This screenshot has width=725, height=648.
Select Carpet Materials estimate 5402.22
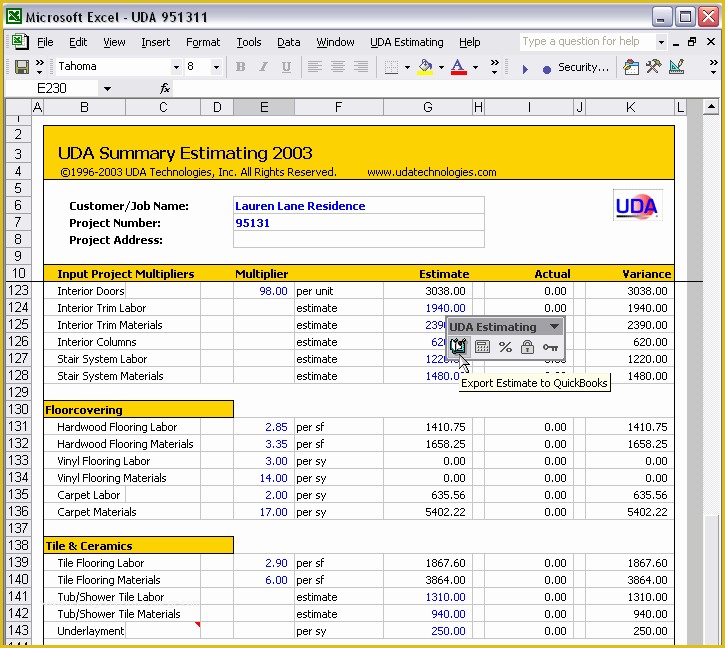(x=428, y=512)
